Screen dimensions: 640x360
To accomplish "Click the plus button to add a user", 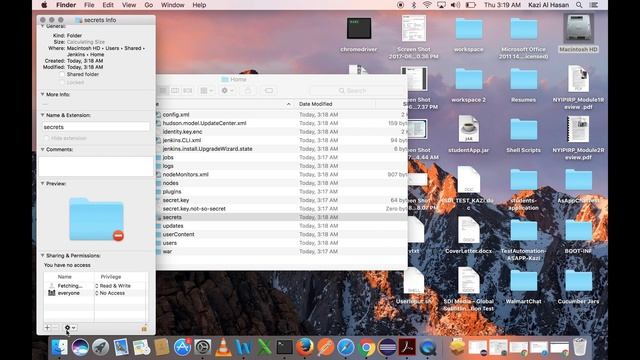I will click(47, 328).
